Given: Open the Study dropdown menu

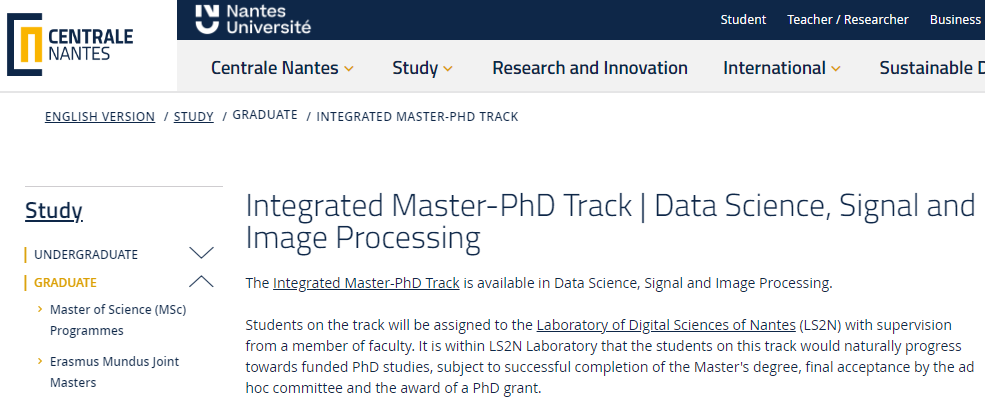Looking at the screenshot, I should pos(422,68).
